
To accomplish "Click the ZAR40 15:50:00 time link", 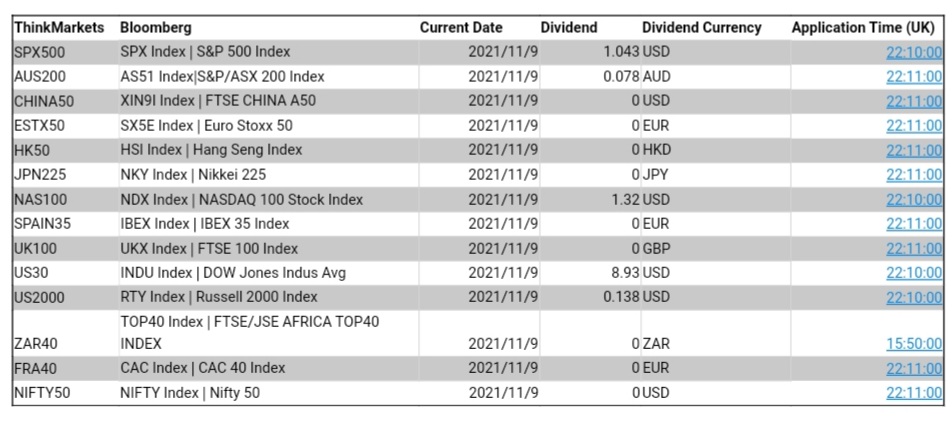I will [x=913, y=344].
